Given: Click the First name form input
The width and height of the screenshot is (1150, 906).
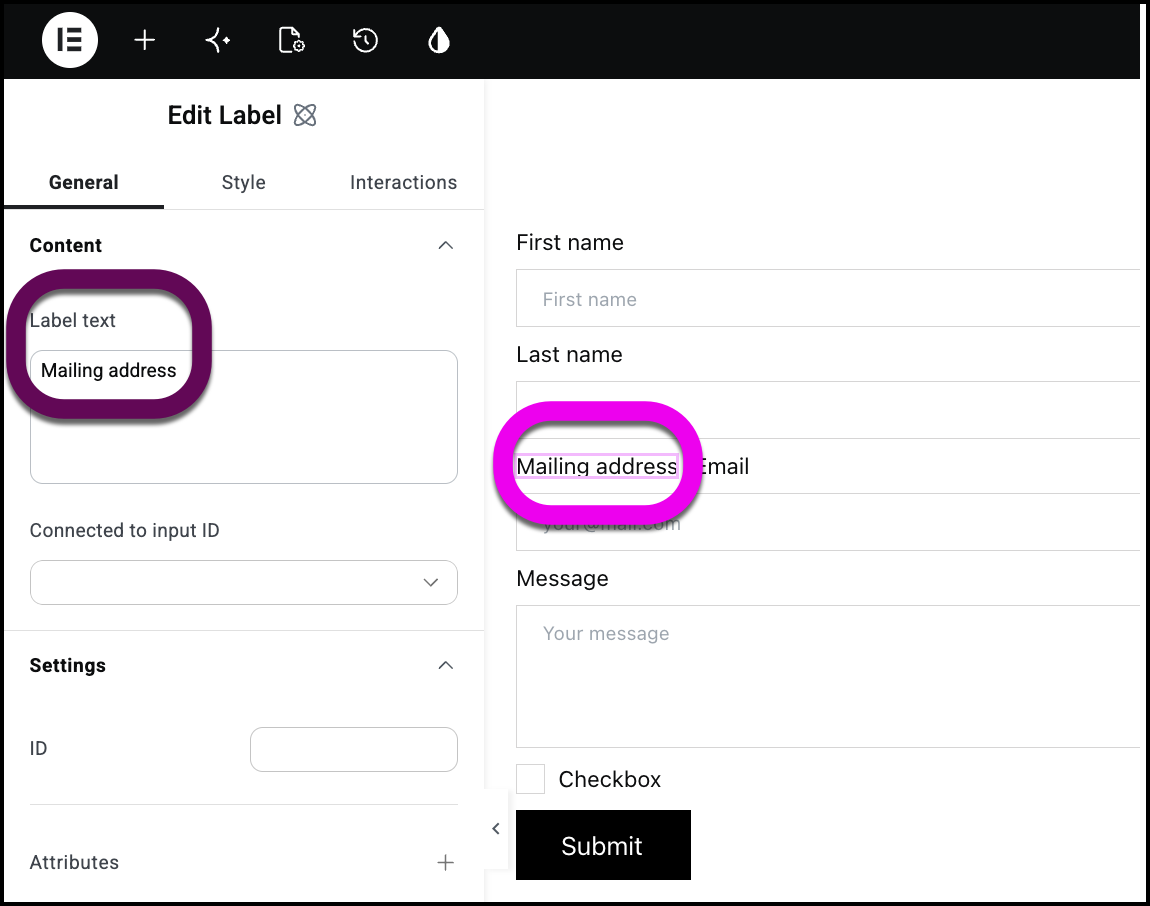Looking at the screenshot, I should [827, 298].
